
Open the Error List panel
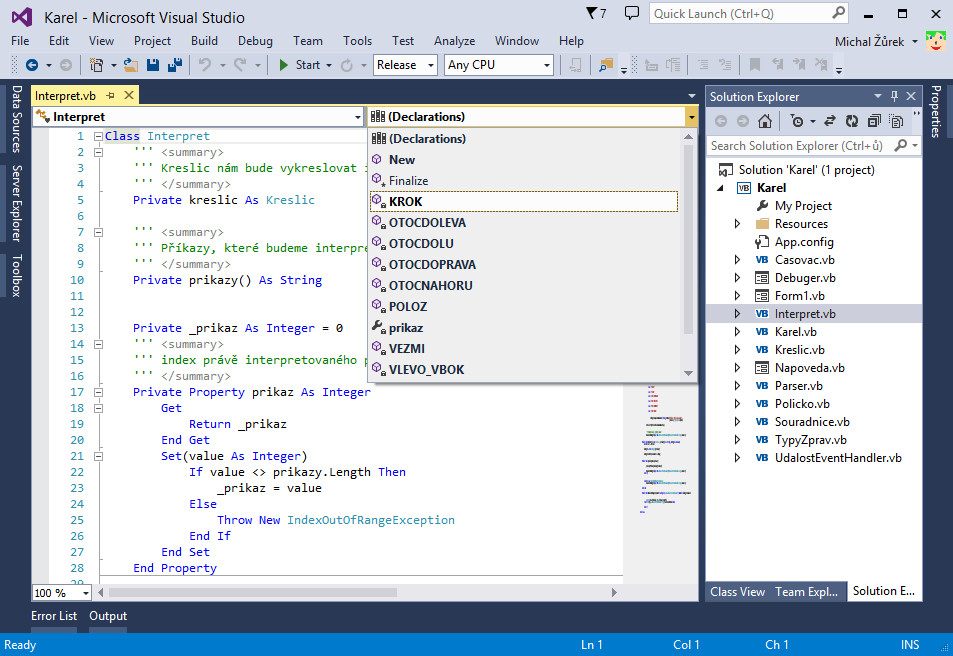54,615
